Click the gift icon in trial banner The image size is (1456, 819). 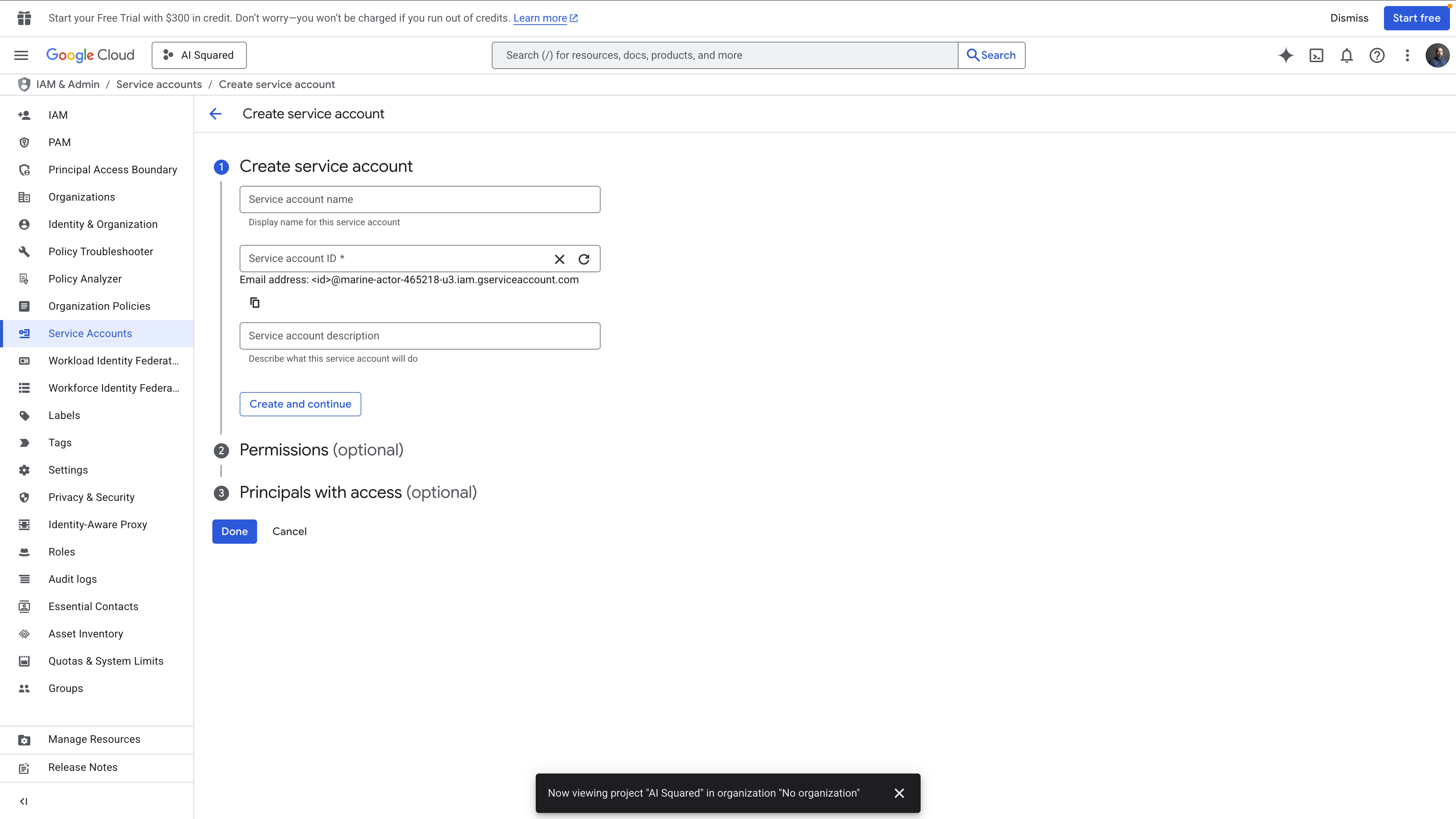coord(24,18)
